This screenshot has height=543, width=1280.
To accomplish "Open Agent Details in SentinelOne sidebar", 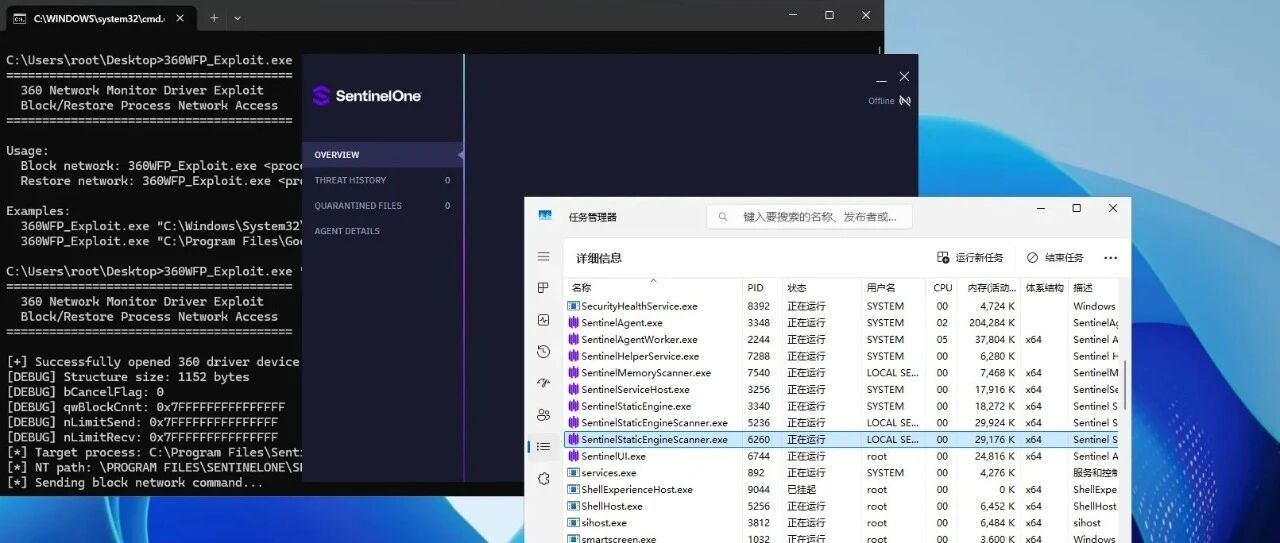I will point(382,231).
